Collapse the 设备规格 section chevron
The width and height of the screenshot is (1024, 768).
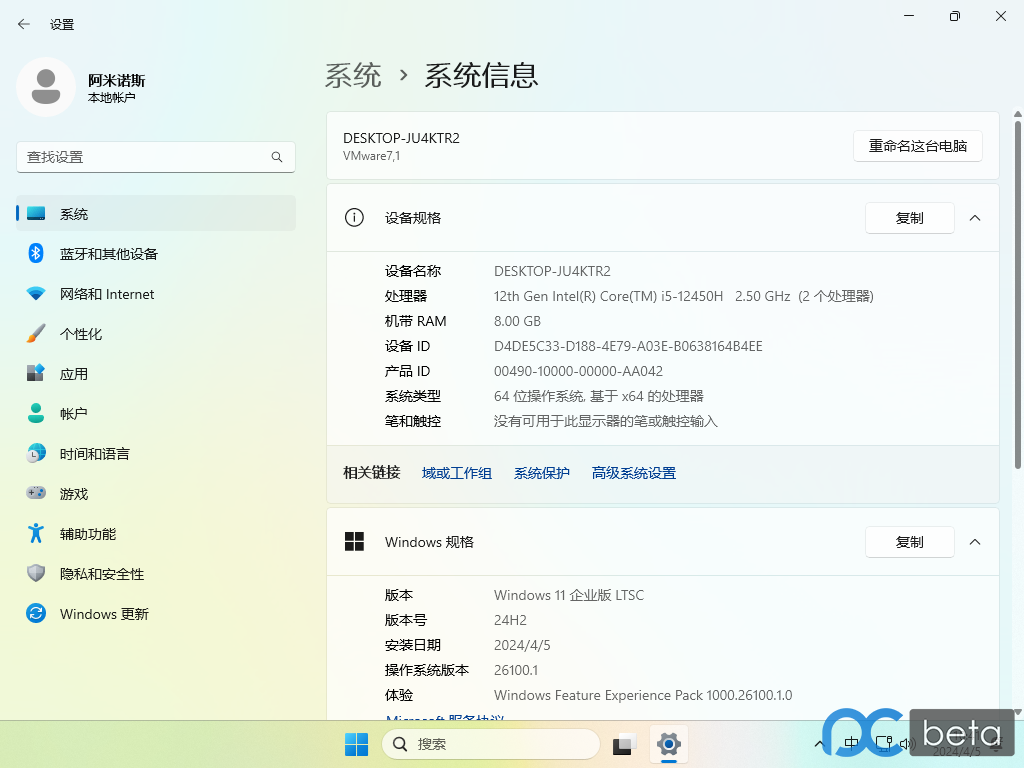point(975,218)
